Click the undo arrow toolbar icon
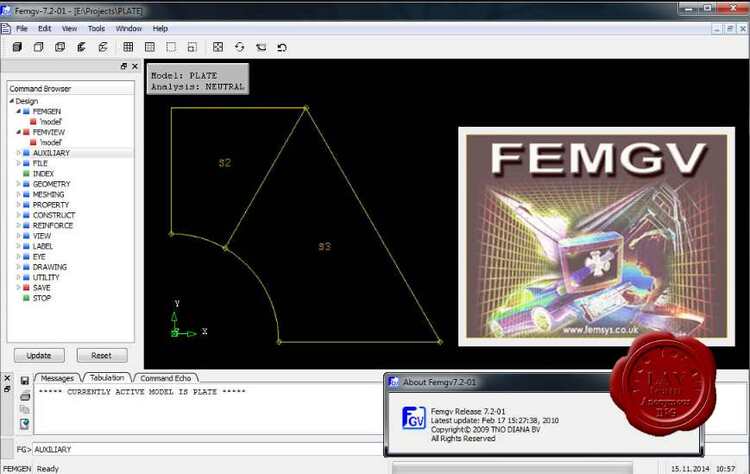750x474 pixels. (282, 47)
